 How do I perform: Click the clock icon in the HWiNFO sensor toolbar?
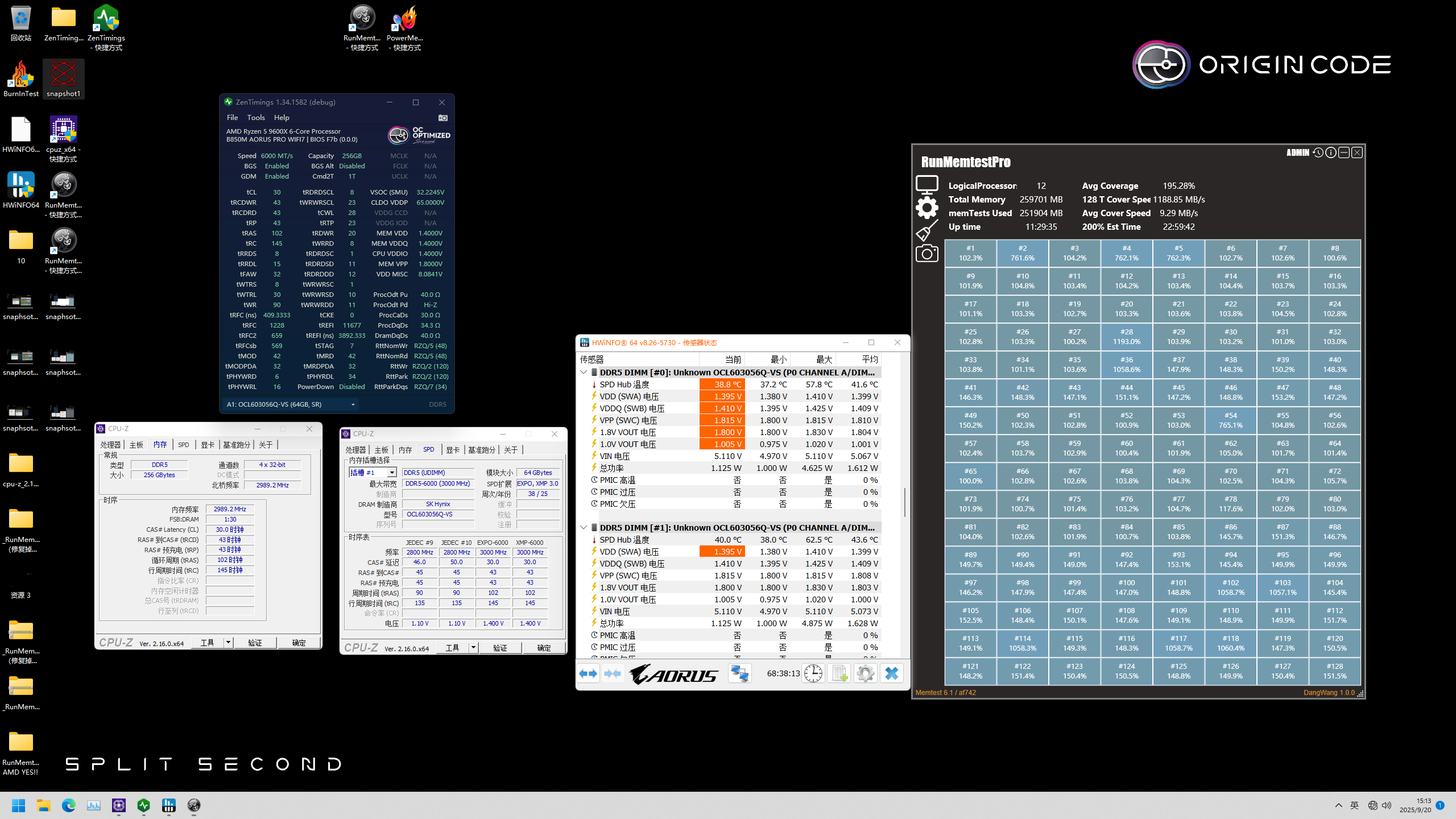813,673
